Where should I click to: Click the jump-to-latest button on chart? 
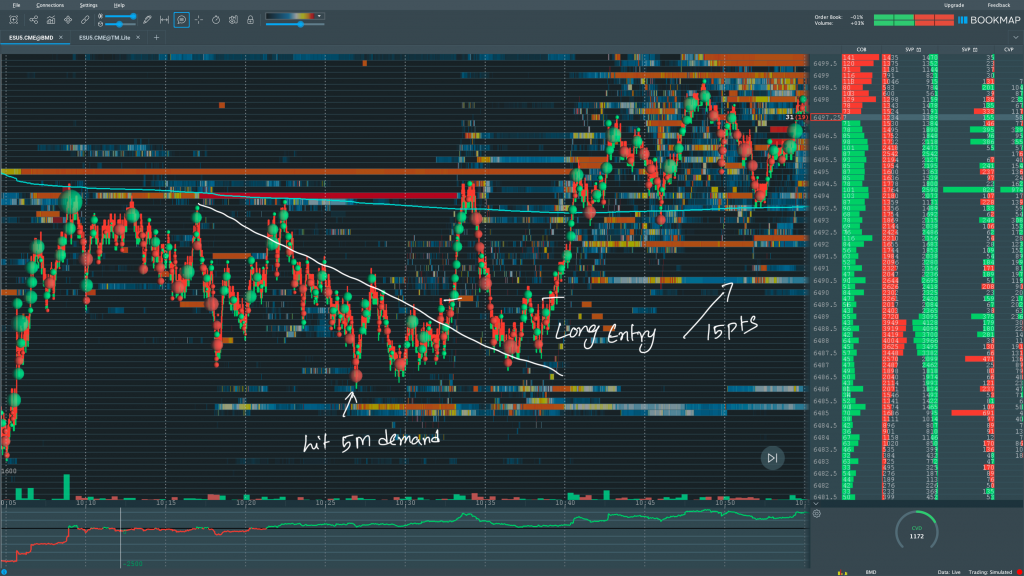click(x=772, y=458)
